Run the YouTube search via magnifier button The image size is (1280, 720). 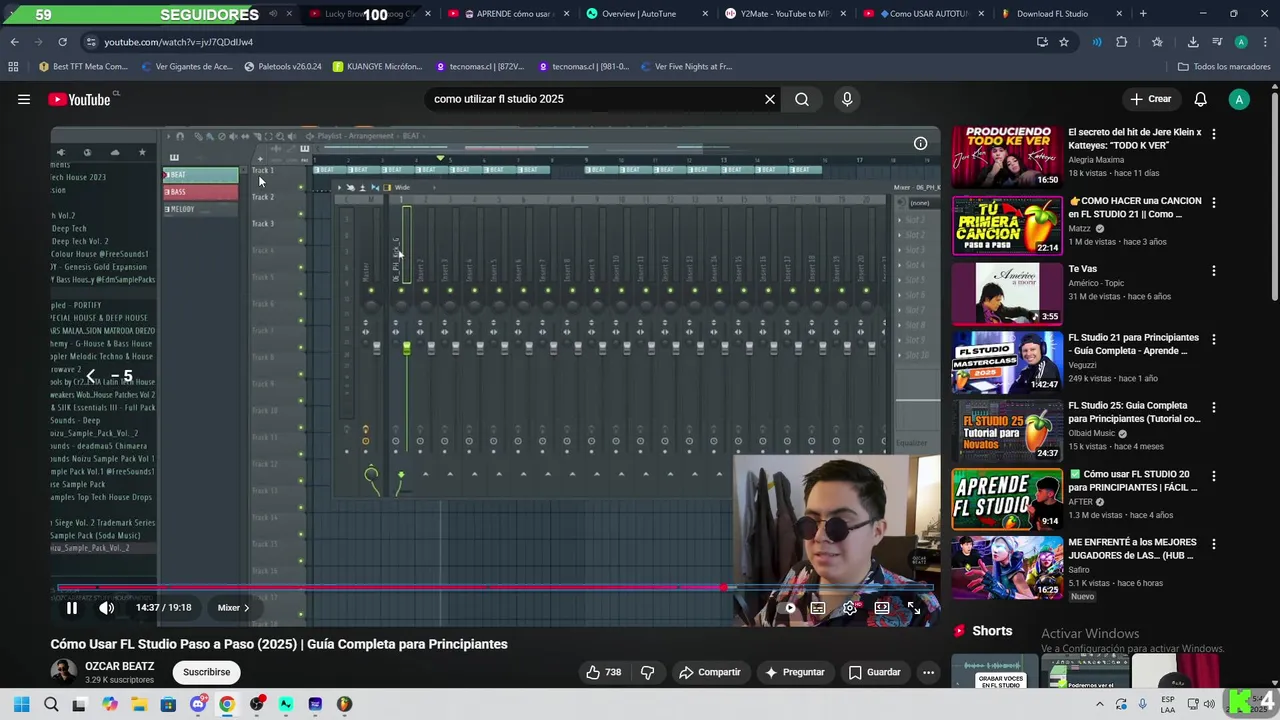point(802,99)
